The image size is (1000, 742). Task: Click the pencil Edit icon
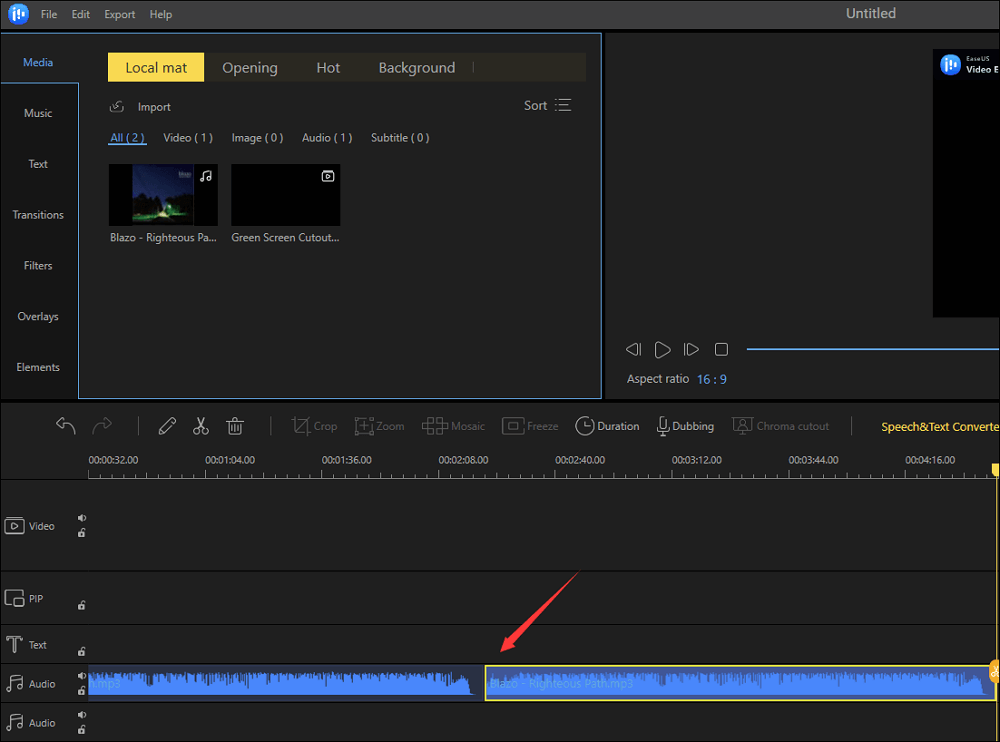[x=167, y=426]
